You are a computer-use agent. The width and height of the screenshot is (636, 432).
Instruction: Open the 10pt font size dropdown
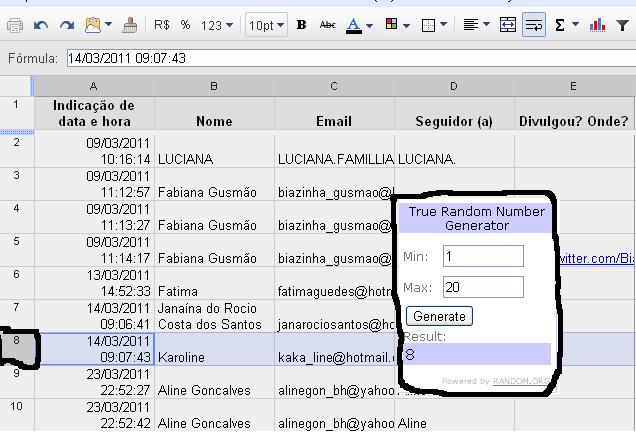click(266, 25)
